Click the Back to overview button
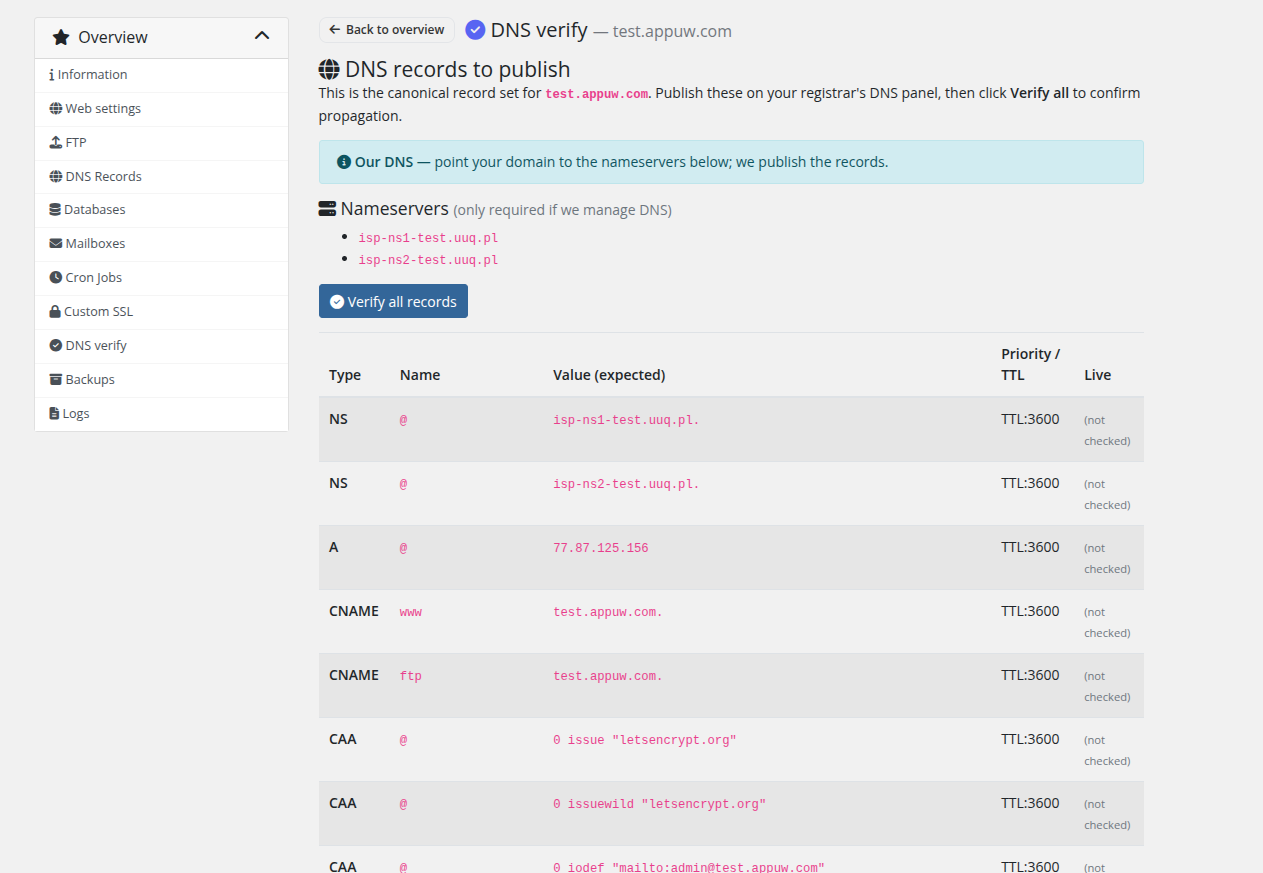Image resolution: width=1263 pixels, height=873 pixels. click(x=387, y=30)
